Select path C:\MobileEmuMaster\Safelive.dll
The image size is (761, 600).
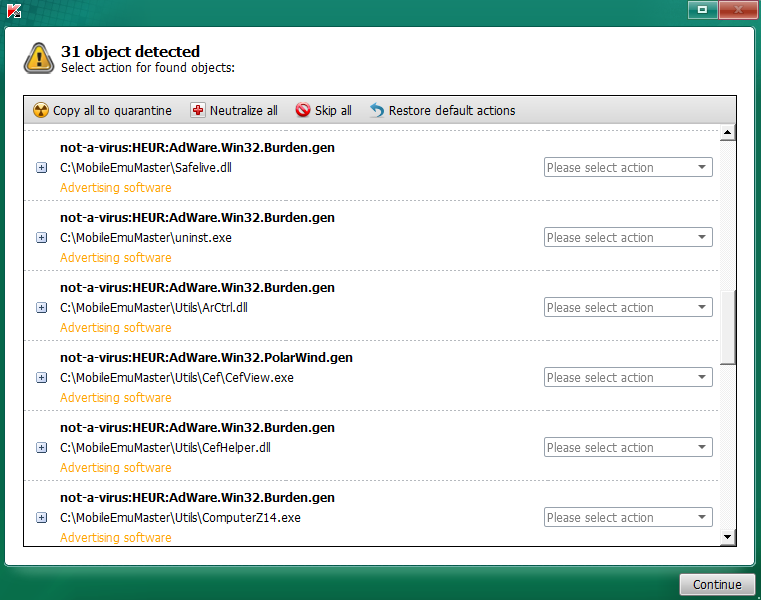(x=146, y=167)
